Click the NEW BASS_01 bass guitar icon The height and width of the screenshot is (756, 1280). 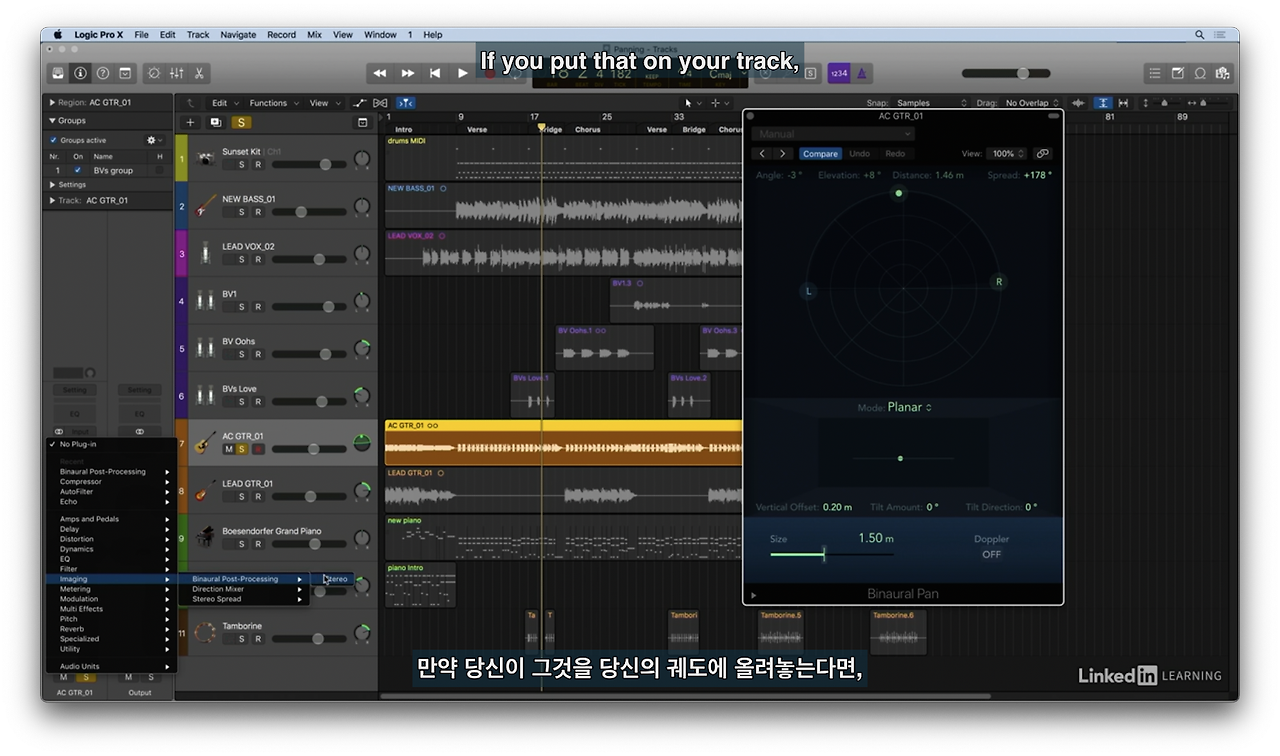[205, 205]
